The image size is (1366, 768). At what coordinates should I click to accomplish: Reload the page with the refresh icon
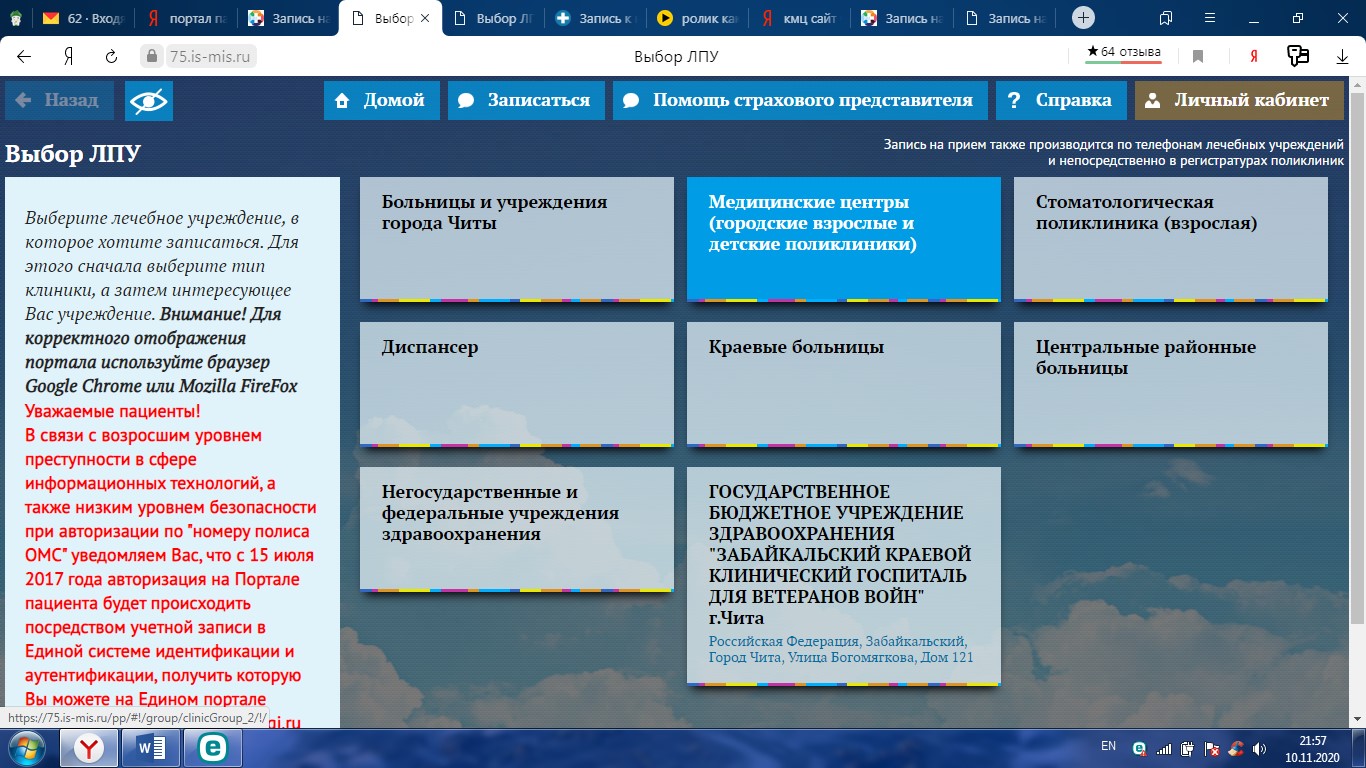point(112,57)
